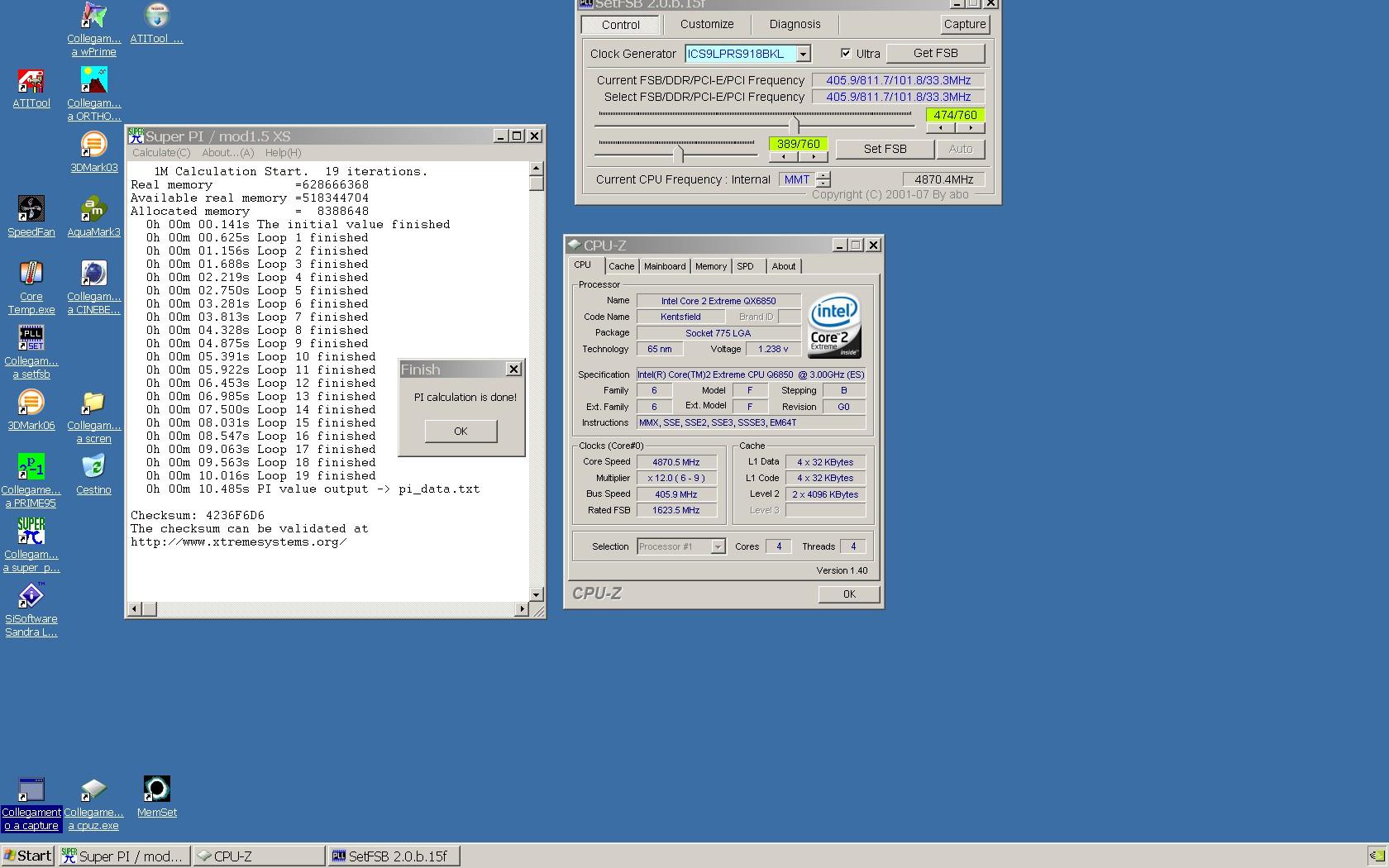Switch to Super PI taskbar button
Image resolution: width=1389 pixels, height=868 pixels.
click(125, 856)
